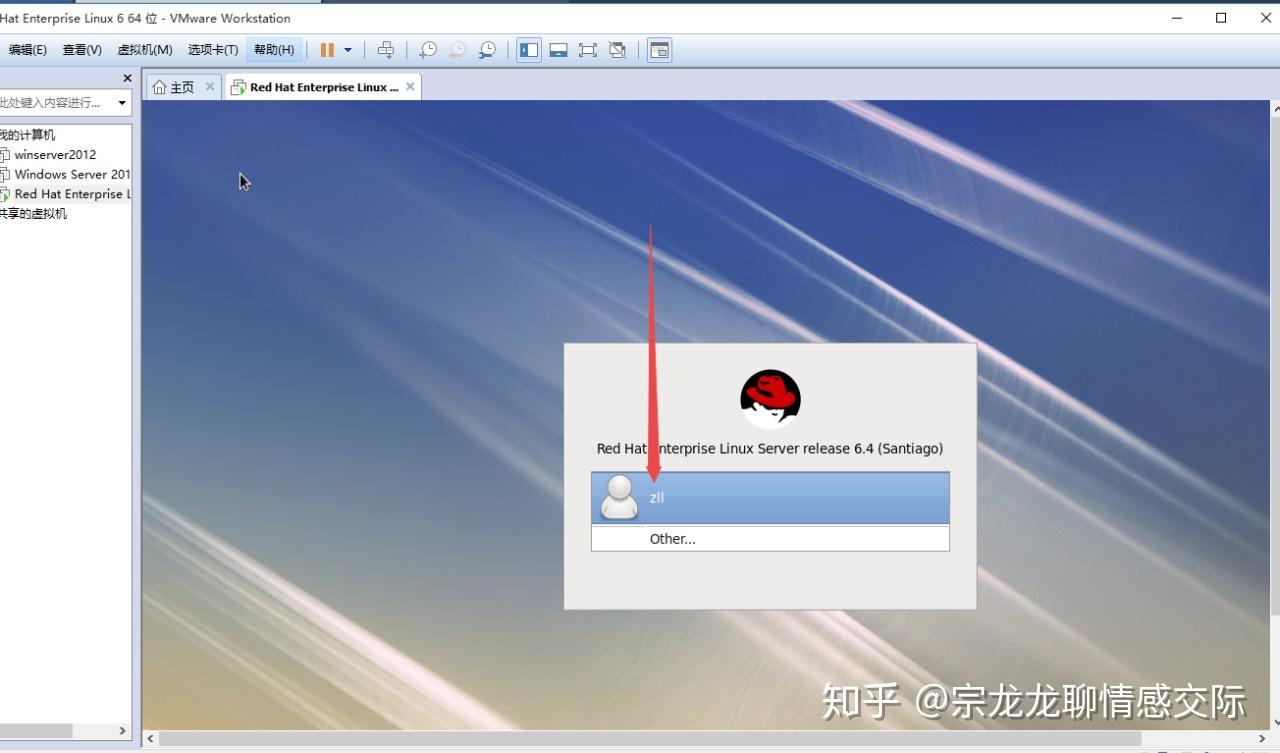Viewport: 1280px width, 753px height.
Task: Pause the virtual machine with orange pause icon
Action: (x=327, y=50)
